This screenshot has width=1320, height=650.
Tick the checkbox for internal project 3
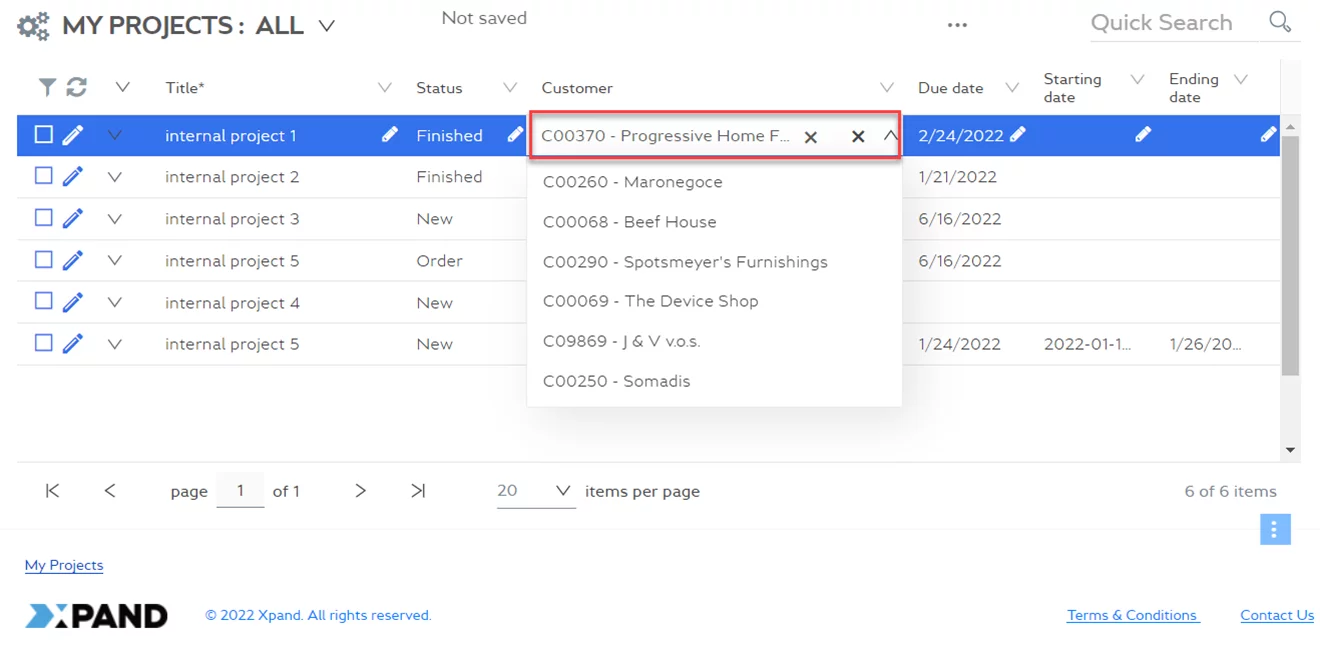(x=44, y=218)
